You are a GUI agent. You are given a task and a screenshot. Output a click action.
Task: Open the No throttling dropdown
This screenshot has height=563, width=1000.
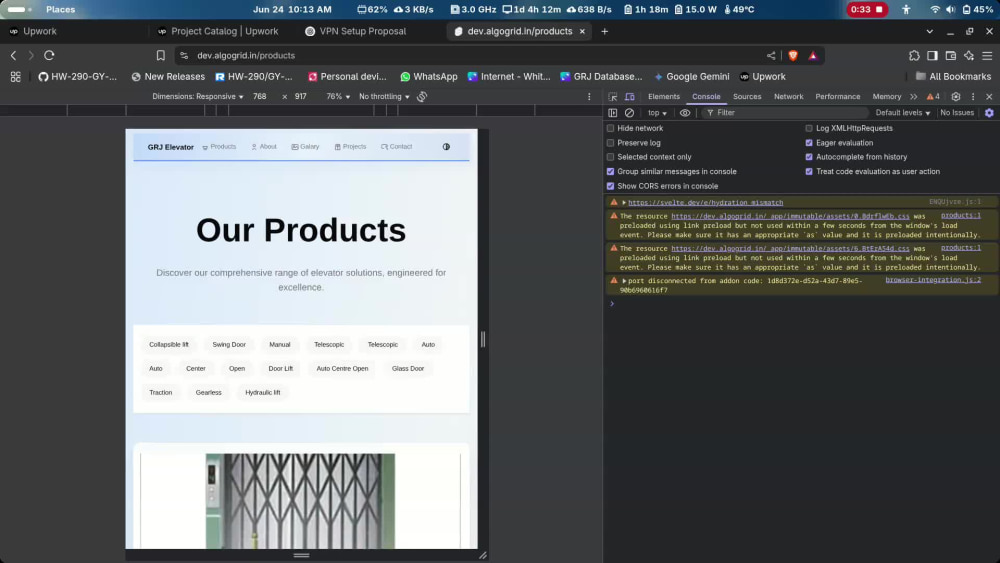384,97
